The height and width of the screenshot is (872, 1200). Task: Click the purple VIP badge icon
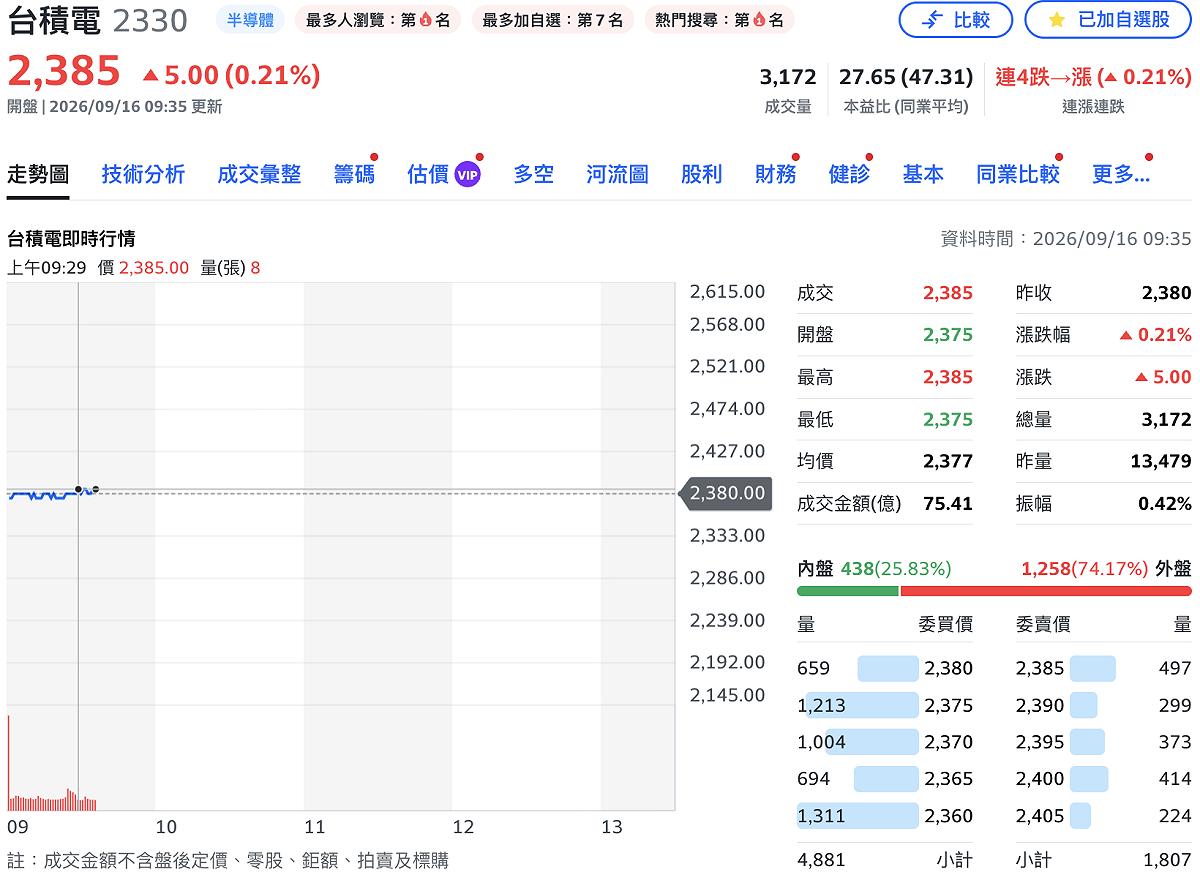[x=467, y=175]
